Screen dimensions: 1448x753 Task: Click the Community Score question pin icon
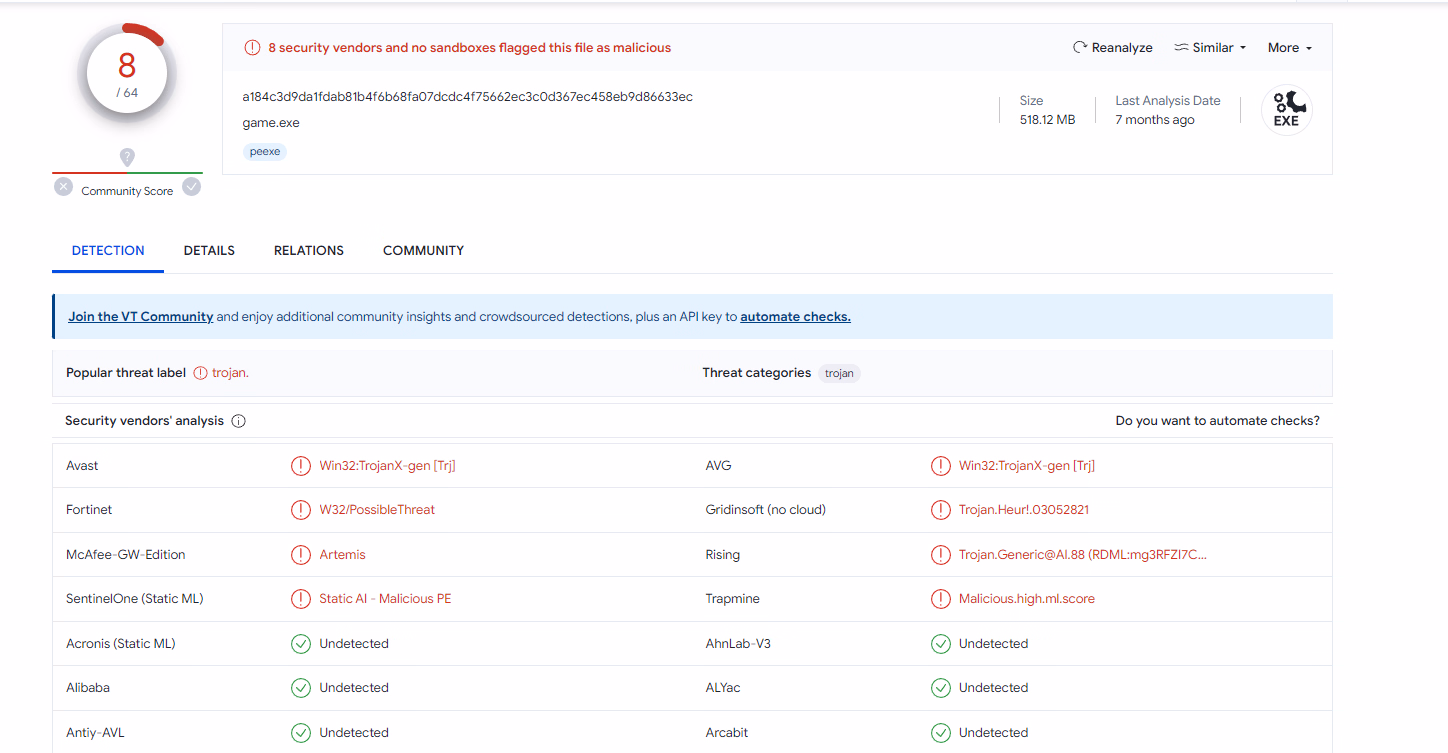click(x=127, y=157)
